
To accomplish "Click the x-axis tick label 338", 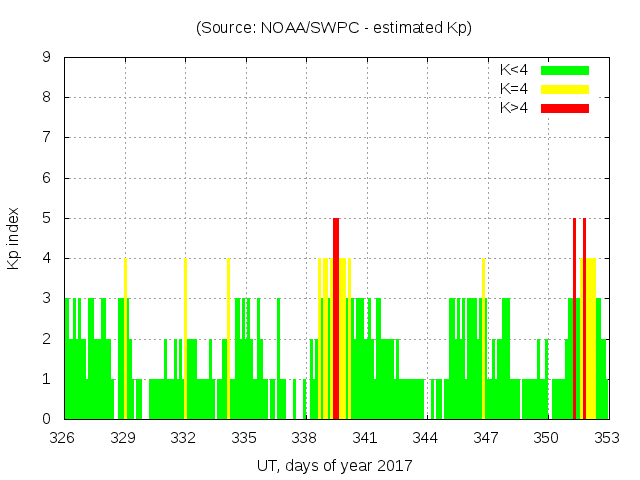I will 305,438.
